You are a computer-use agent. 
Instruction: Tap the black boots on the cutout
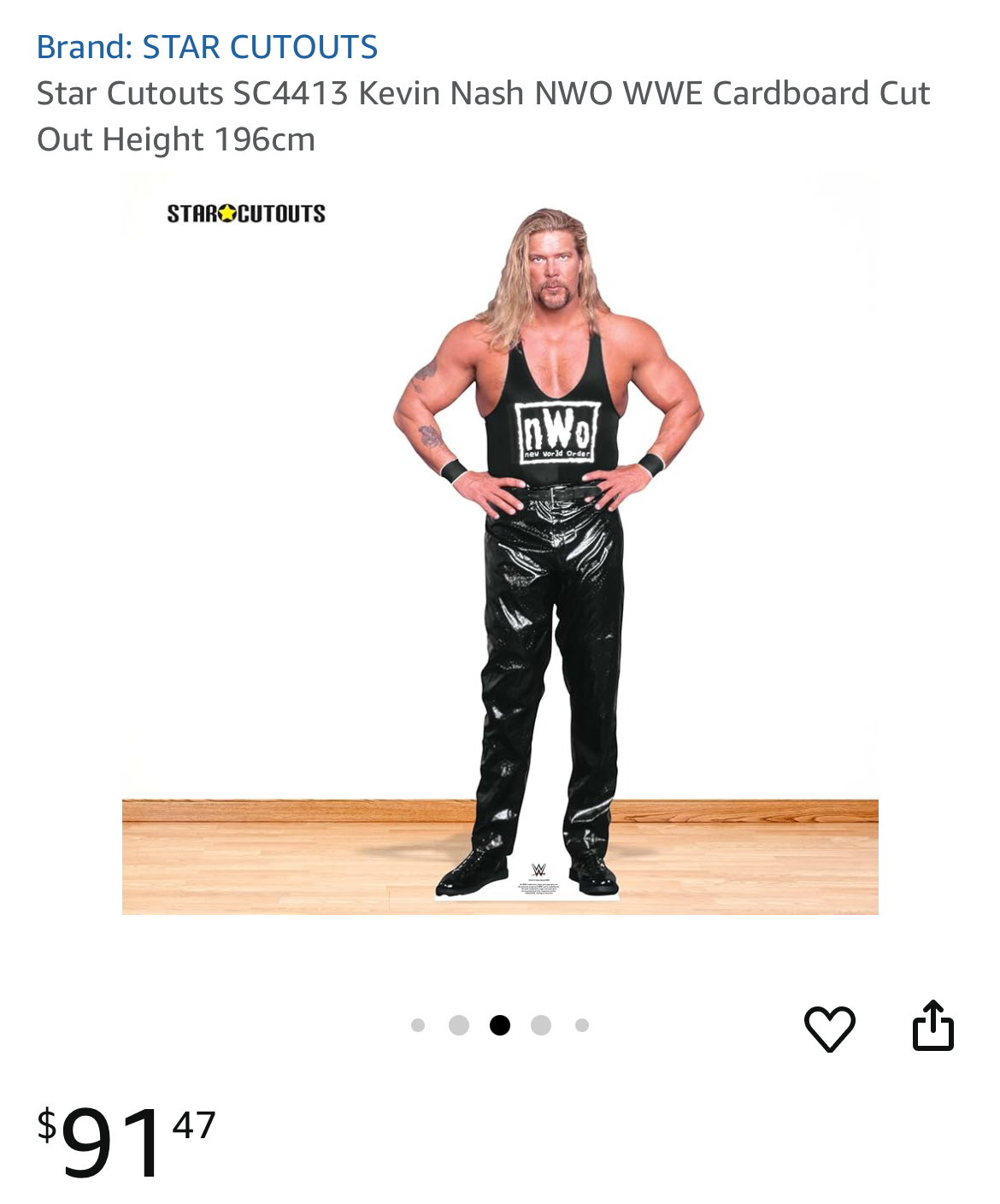[x=527, y=871]
